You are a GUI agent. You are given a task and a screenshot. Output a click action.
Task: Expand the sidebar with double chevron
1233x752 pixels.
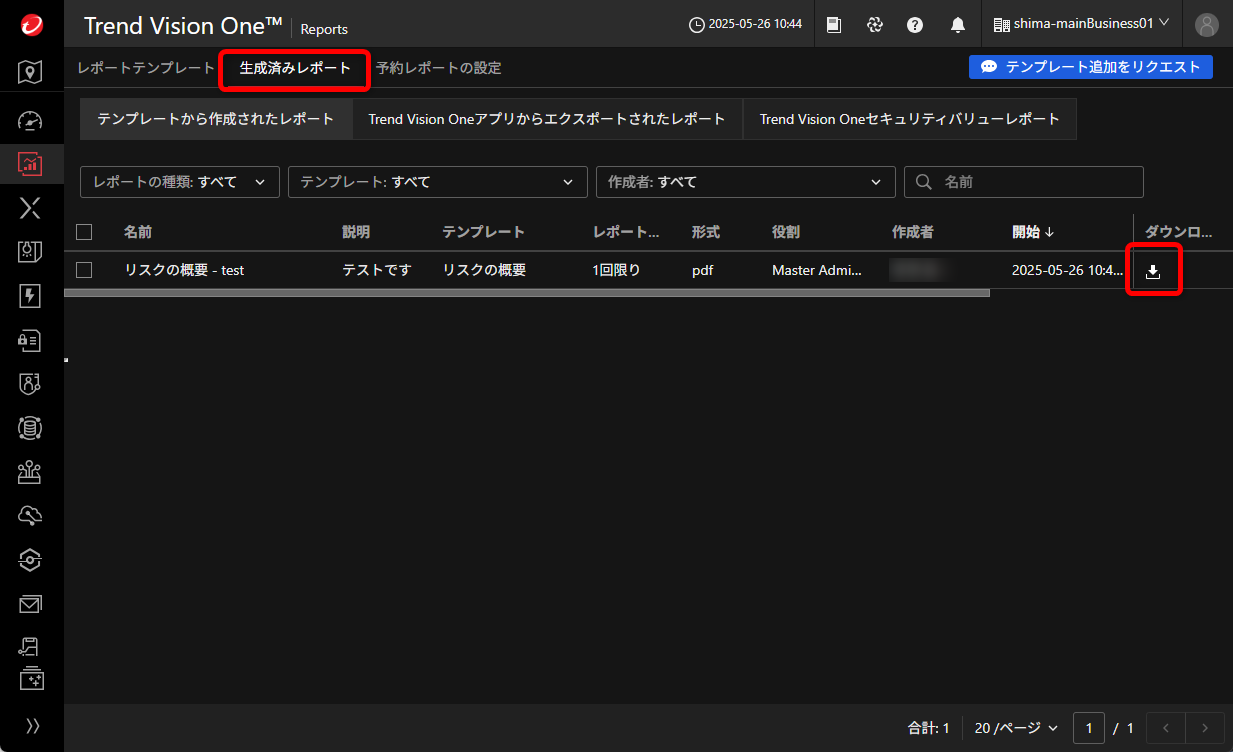point(32,726)
